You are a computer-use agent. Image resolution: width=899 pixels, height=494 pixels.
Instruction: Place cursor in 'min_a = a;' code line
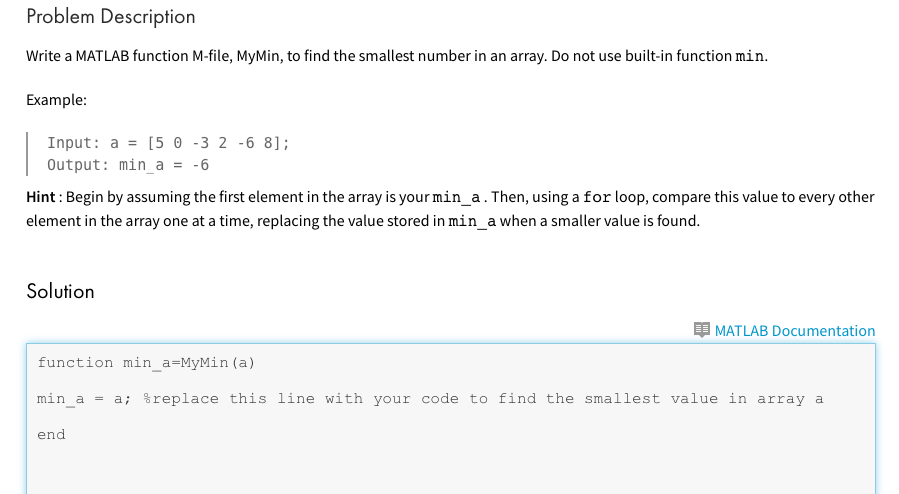[84, 399]
